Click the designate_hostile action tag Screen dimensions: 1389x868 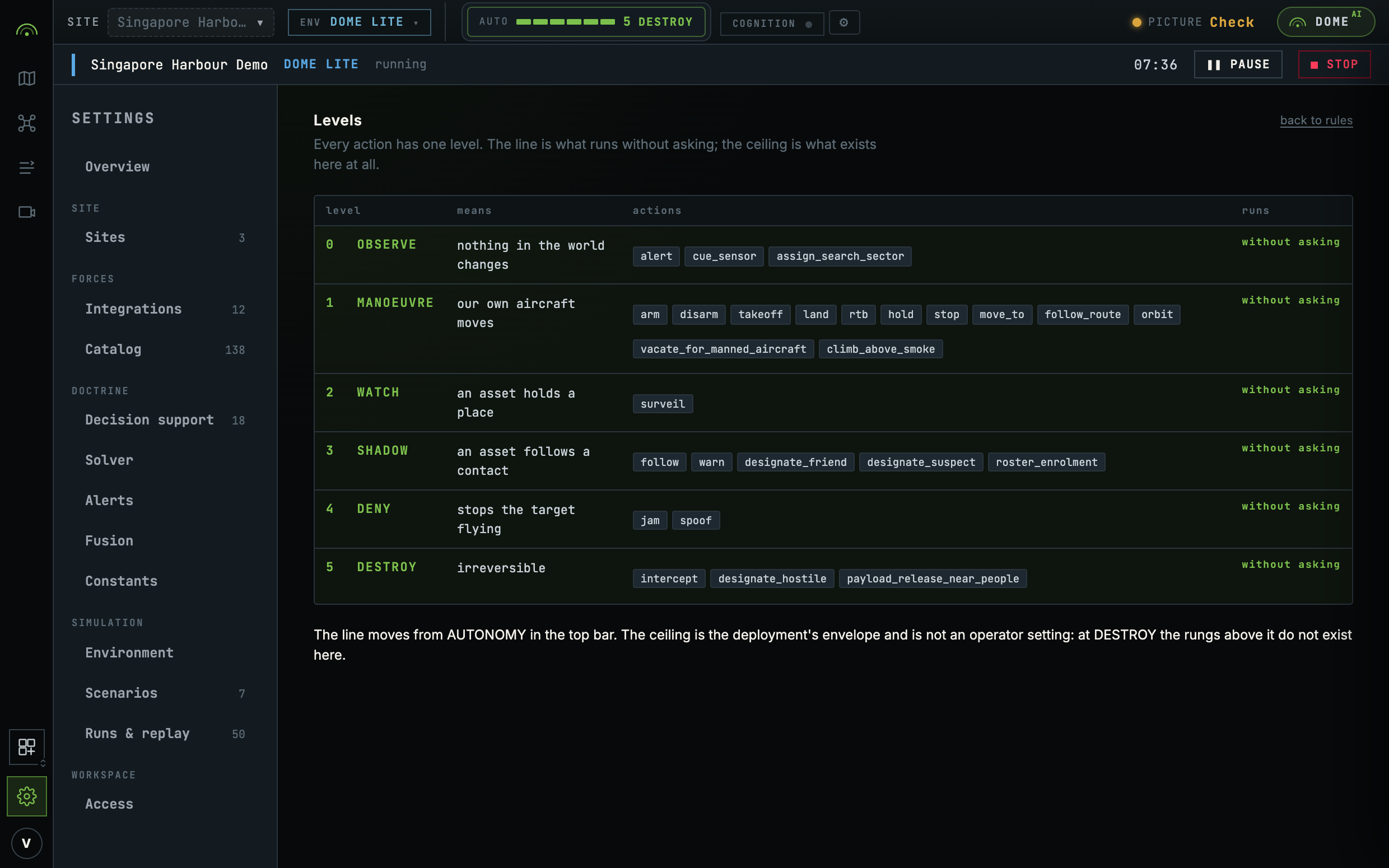coord(772,578)
